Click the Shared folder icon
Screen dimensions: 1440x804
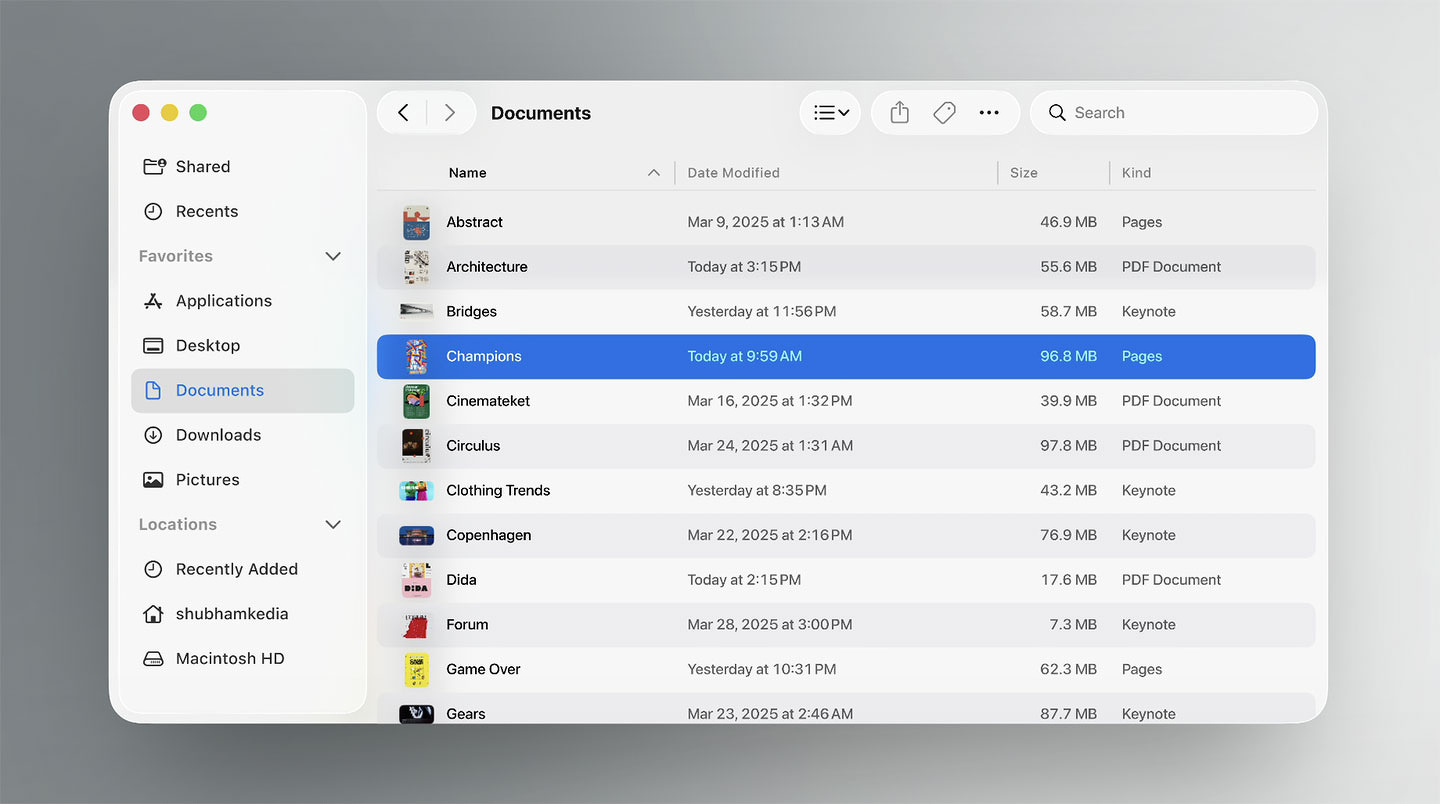tap(154, 167)
